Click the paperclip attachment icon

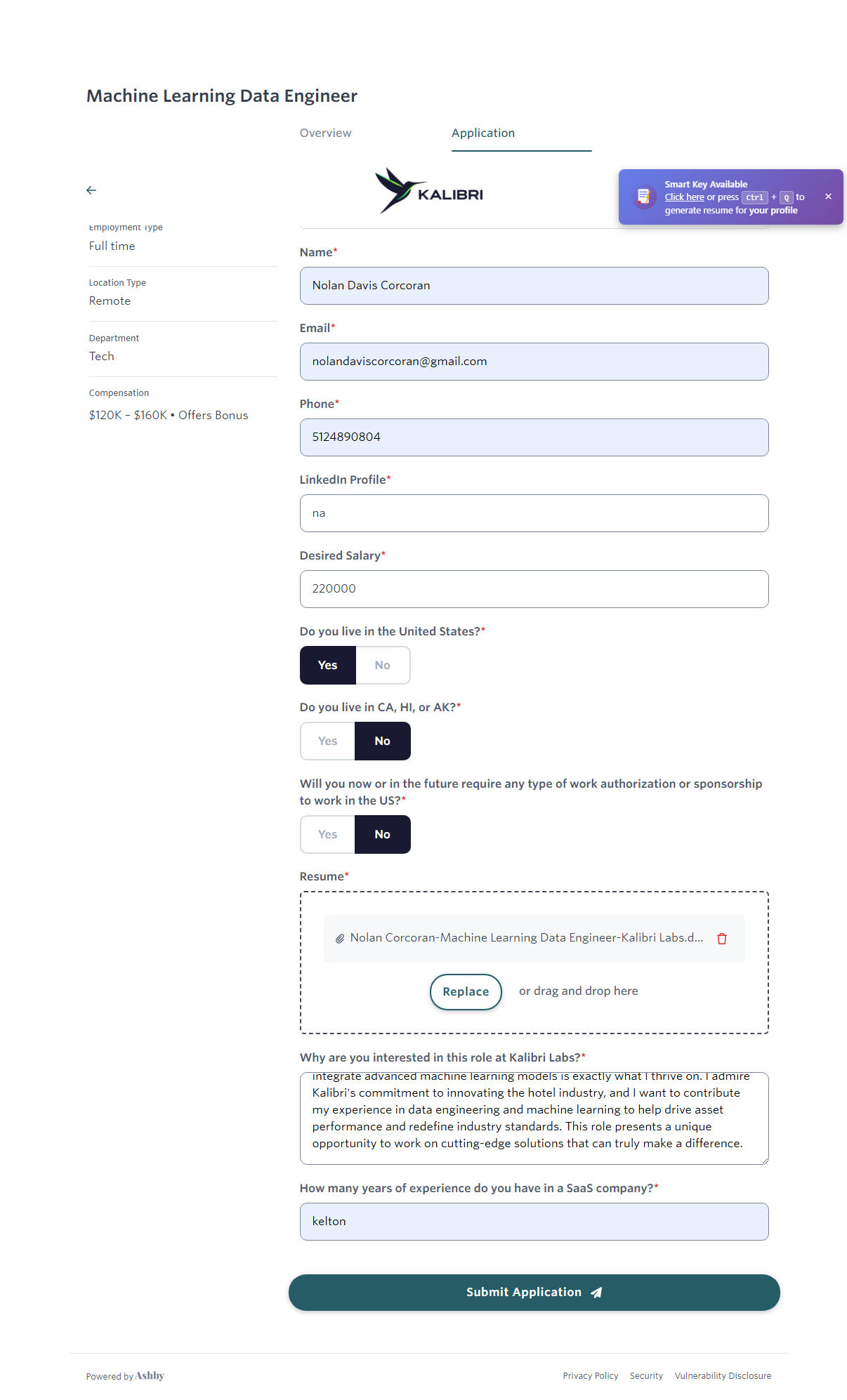click(340, 939)
